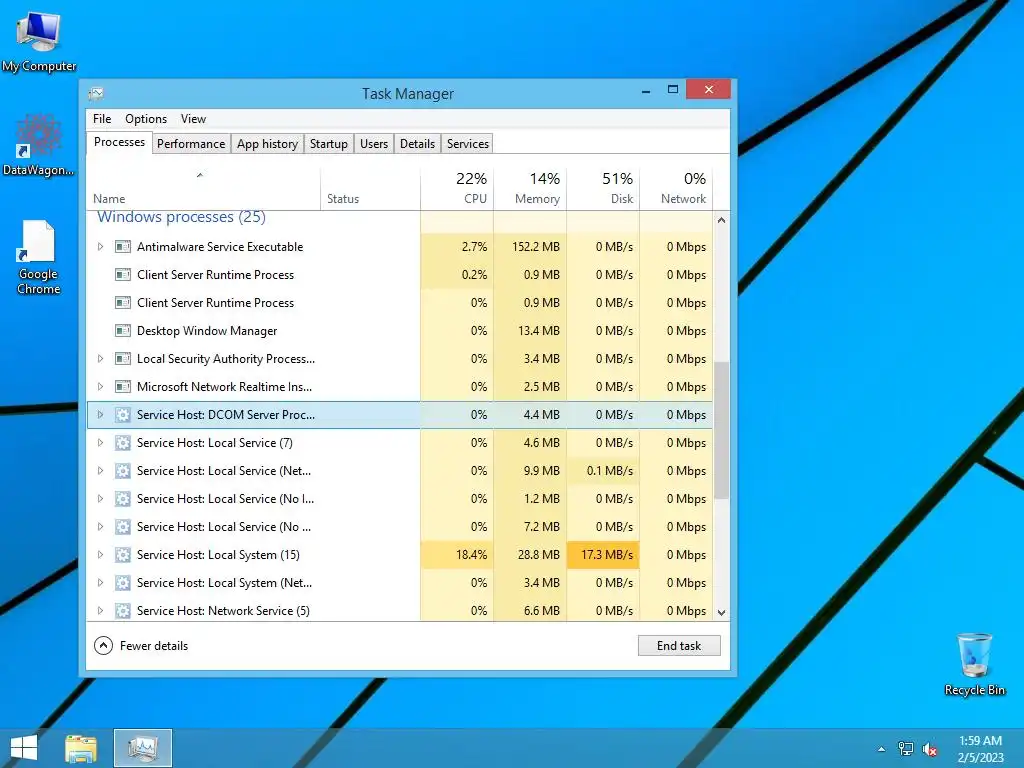Click the Microsoft Network Realtime Inspection process icon
1024x768 pixels.
point(123,387)
